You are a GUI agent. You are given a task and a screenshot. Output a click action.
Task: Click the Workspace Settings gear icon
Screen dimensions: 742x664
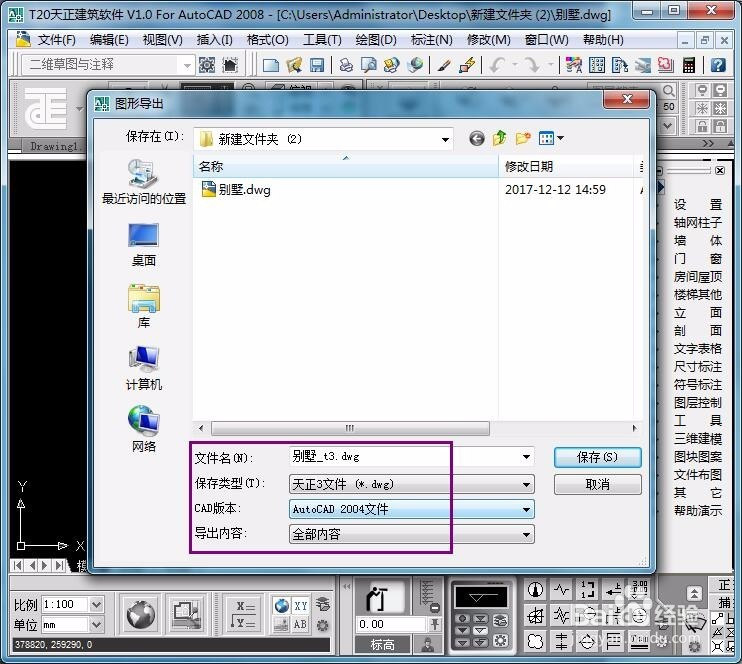click(207, 65)
